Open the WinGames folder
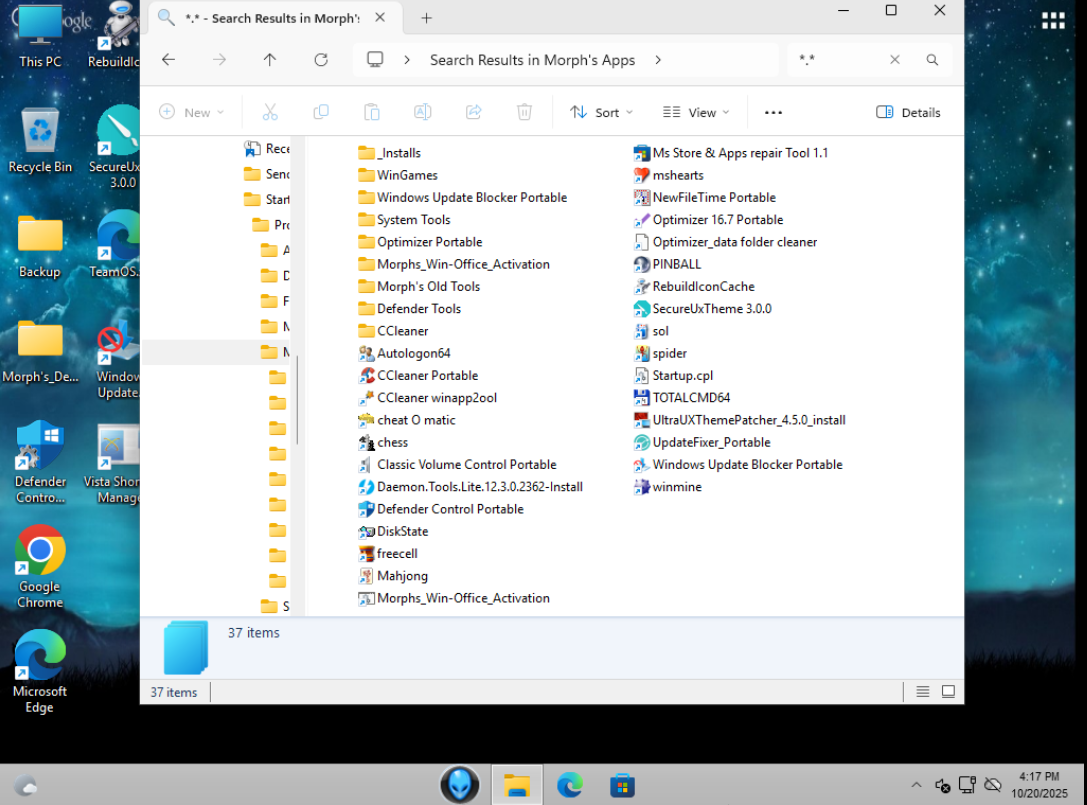The image size is (1087, 805). [x=408, y=175]
